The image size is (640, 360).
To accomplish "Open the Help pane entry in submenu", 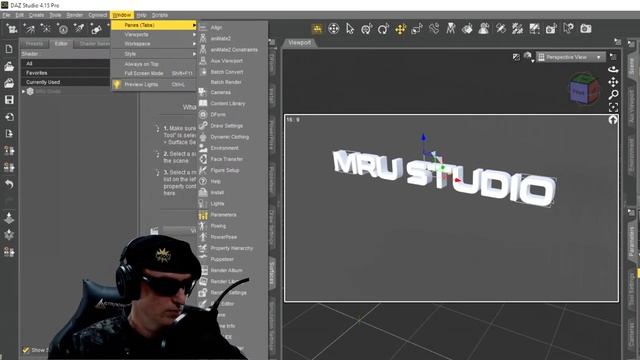I will tap(232, 181).
